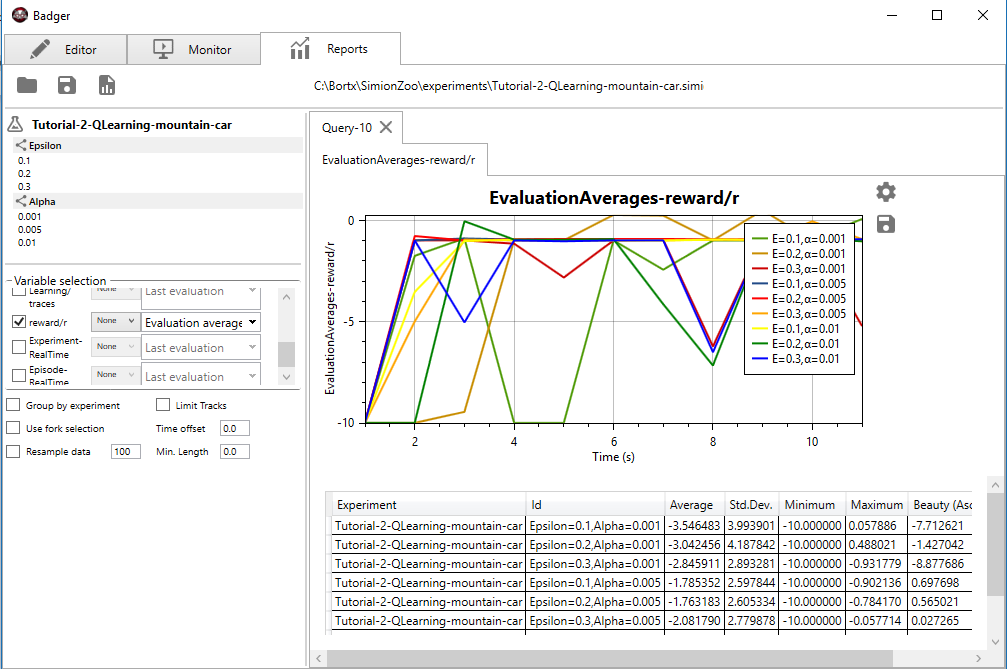This screenshot has height=669, width=1007.
Task: Switch to the Editor tab
Action: click(66, 49)
